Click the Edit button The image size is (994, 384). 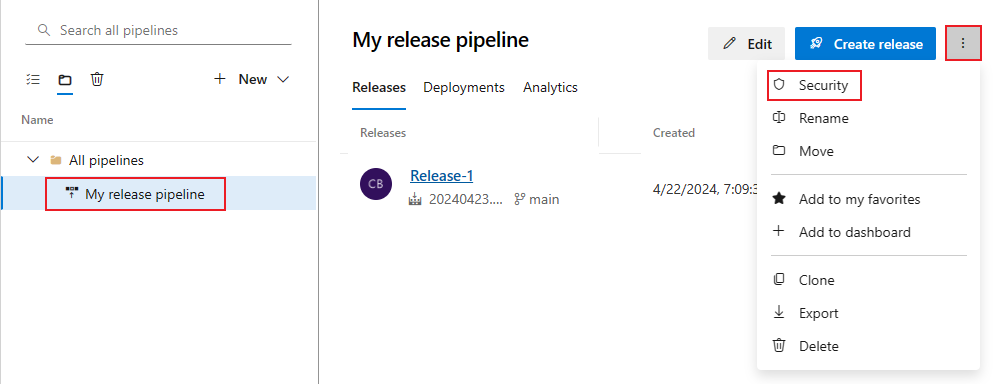(746, 44)
